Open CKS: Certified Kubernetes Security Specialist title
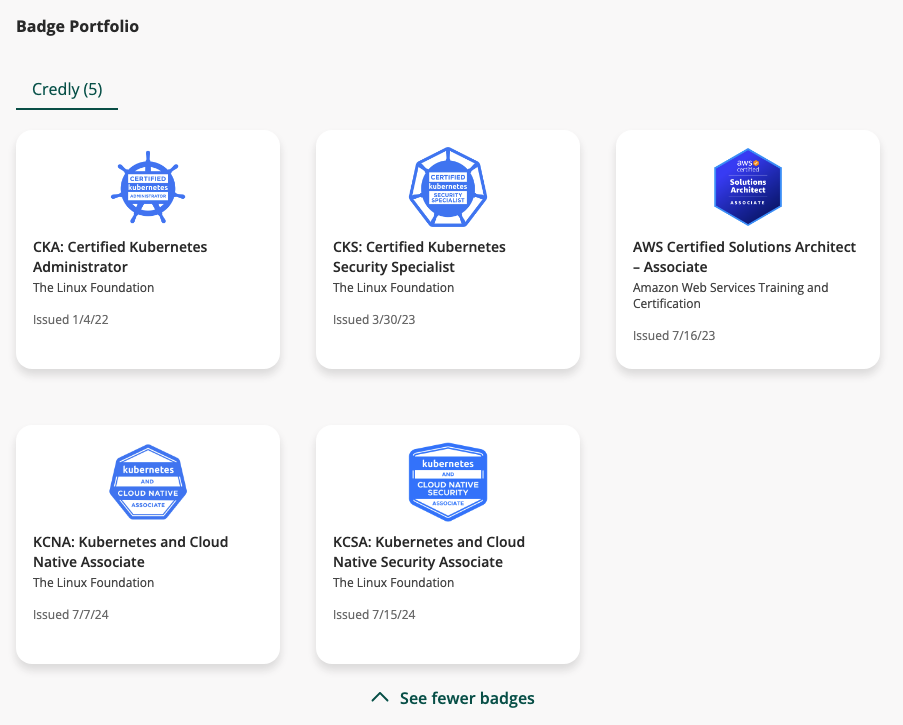903x725 pixels. pos(419,257)
